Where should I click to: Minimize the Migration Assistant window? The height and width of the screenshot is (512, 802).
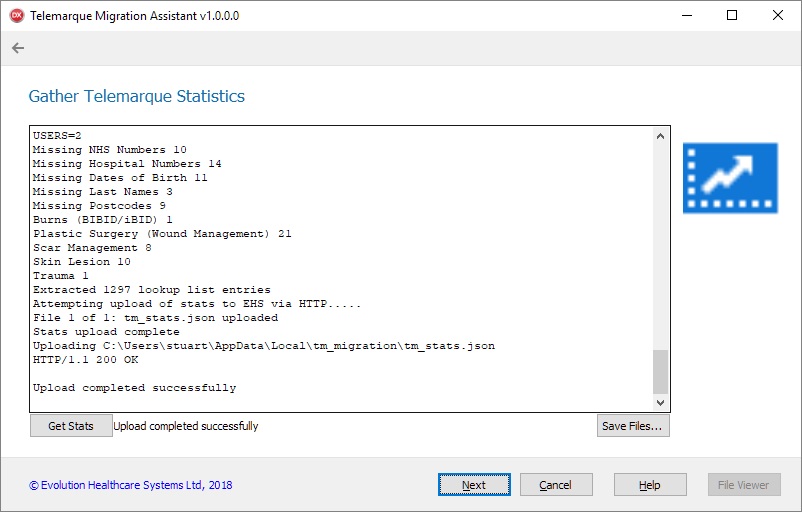point(686,16)
